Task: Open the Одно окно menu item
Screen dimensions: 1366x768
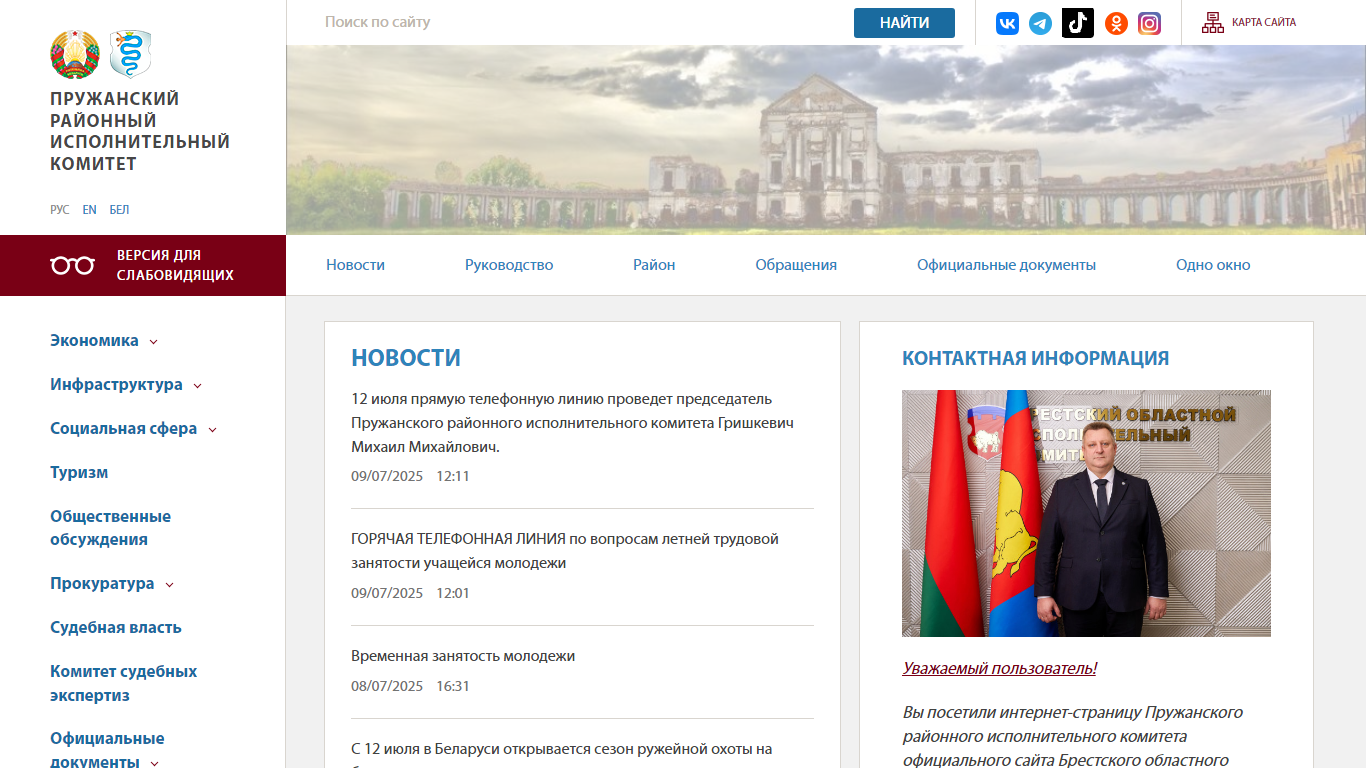Action: tap(1213, 265)
